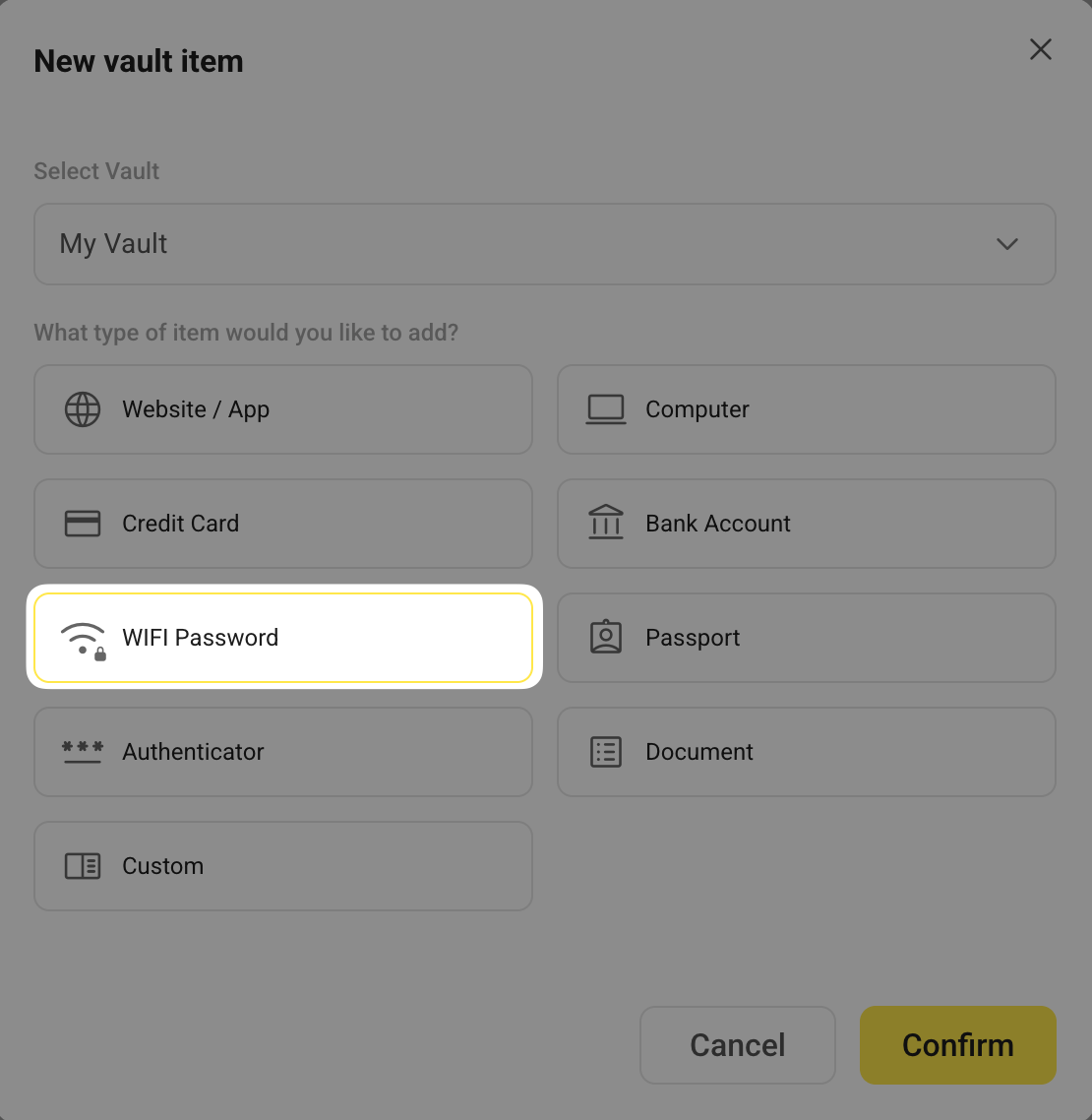Select the laptop icon beside Computer

pos(606,409)
